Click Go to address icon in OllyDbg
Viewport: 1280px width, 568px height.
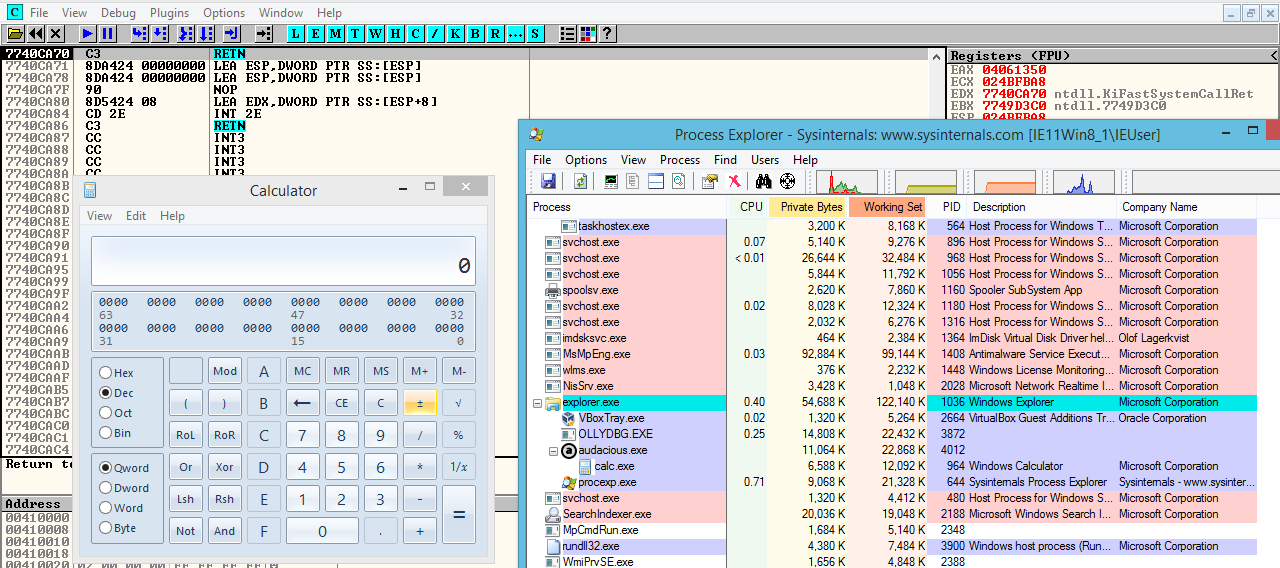point(263,34)
